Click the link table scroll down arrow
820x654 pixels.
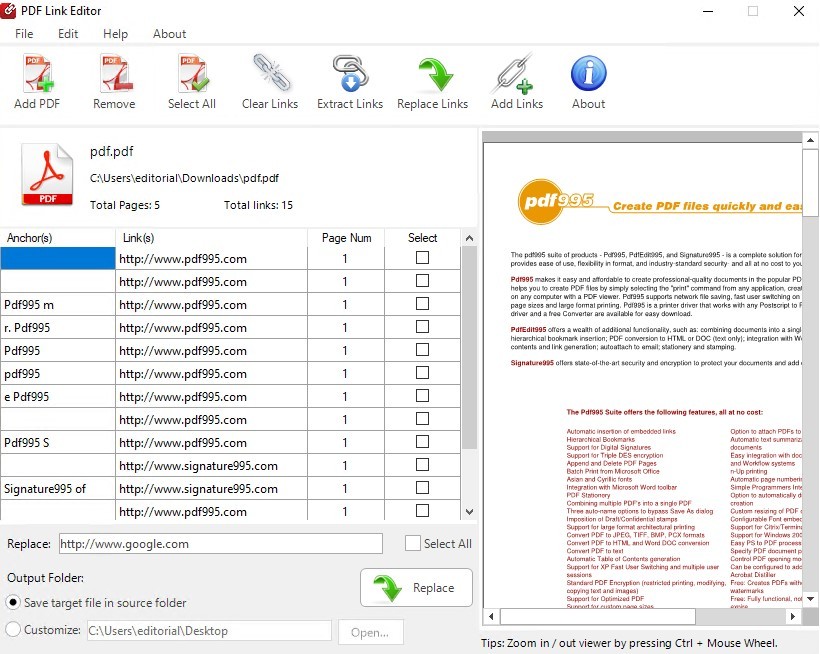tap(469, 512)
